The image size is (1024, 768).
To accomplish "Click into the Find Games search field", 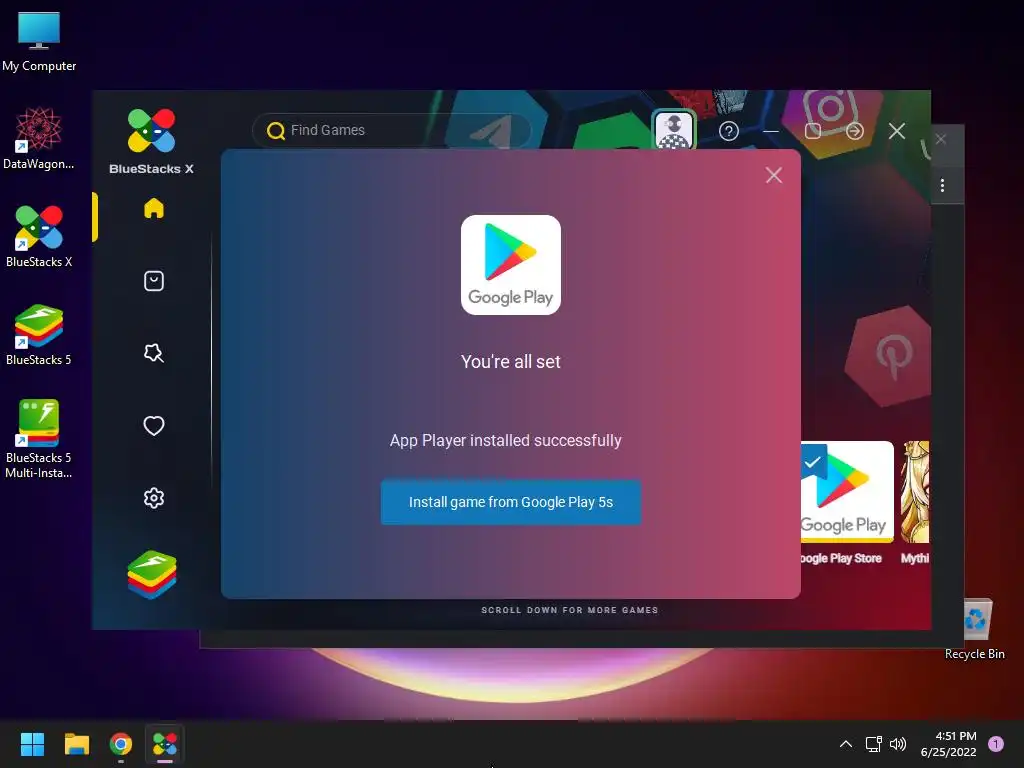I will click(392, 130).
